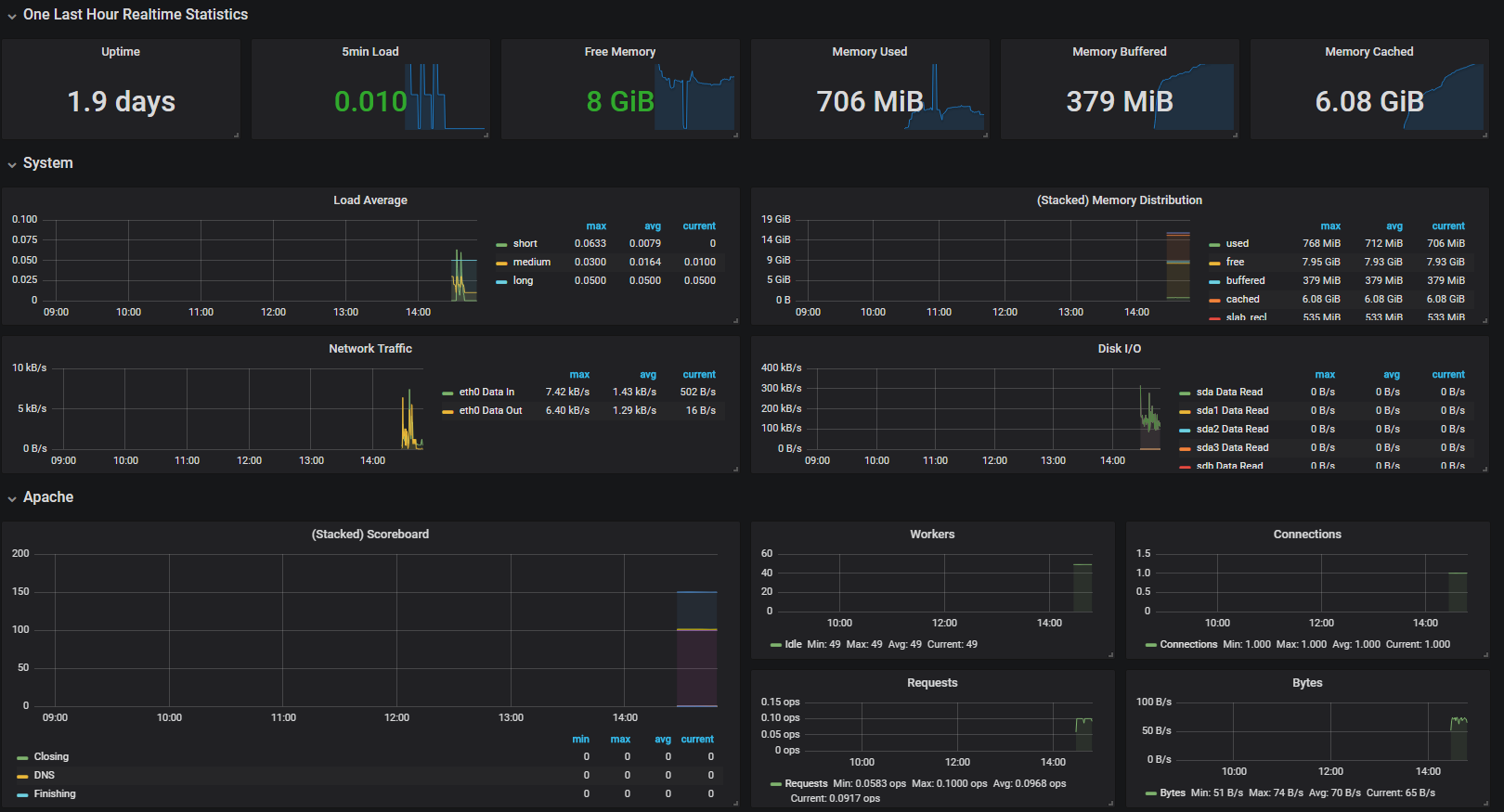The width and height of the screenshot is (1504, 812).
Task: Click the Requests legend color swatch
Action: click(x=776, y=784)
